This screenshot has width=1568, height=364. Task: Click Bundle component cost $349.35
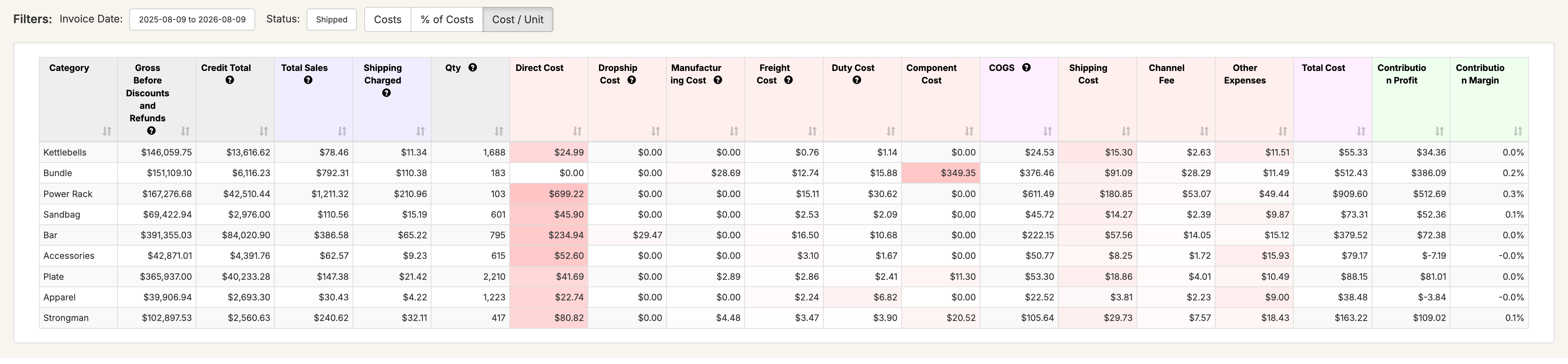coord(941,173)
